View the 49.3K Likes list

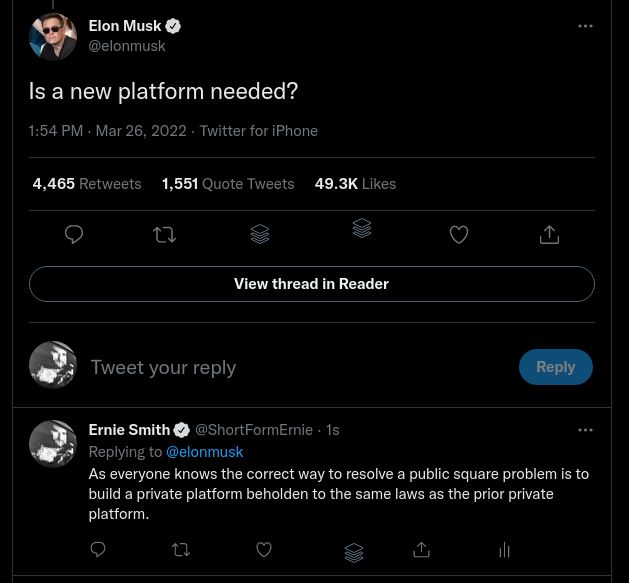click(x=355, y=184)
